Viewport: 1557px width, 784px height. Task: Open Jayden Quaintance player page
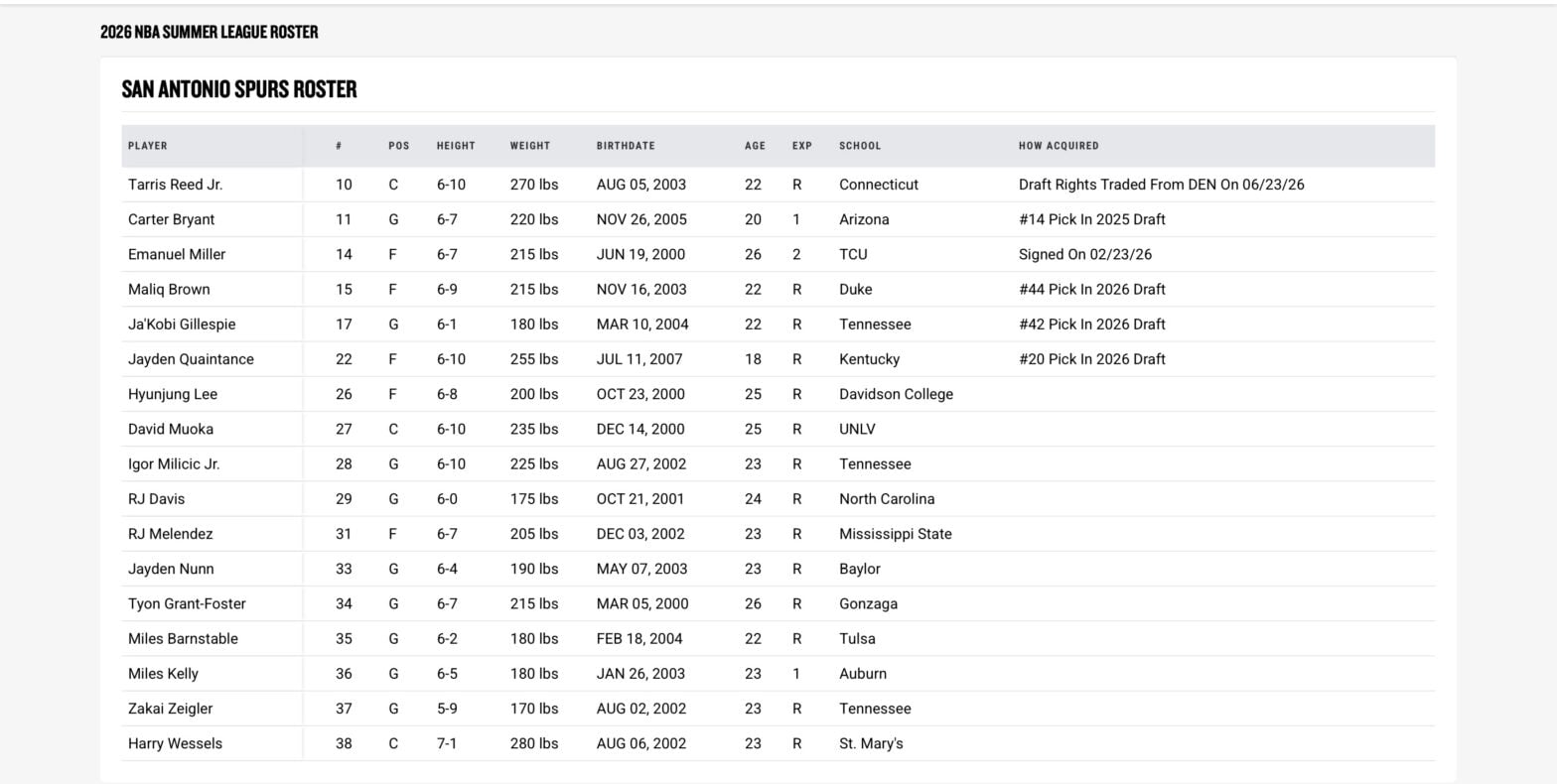(191, 359)
